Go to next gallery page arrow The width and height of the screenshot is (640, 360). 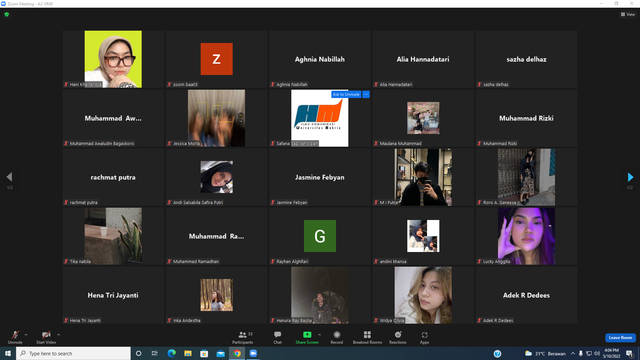630,177
